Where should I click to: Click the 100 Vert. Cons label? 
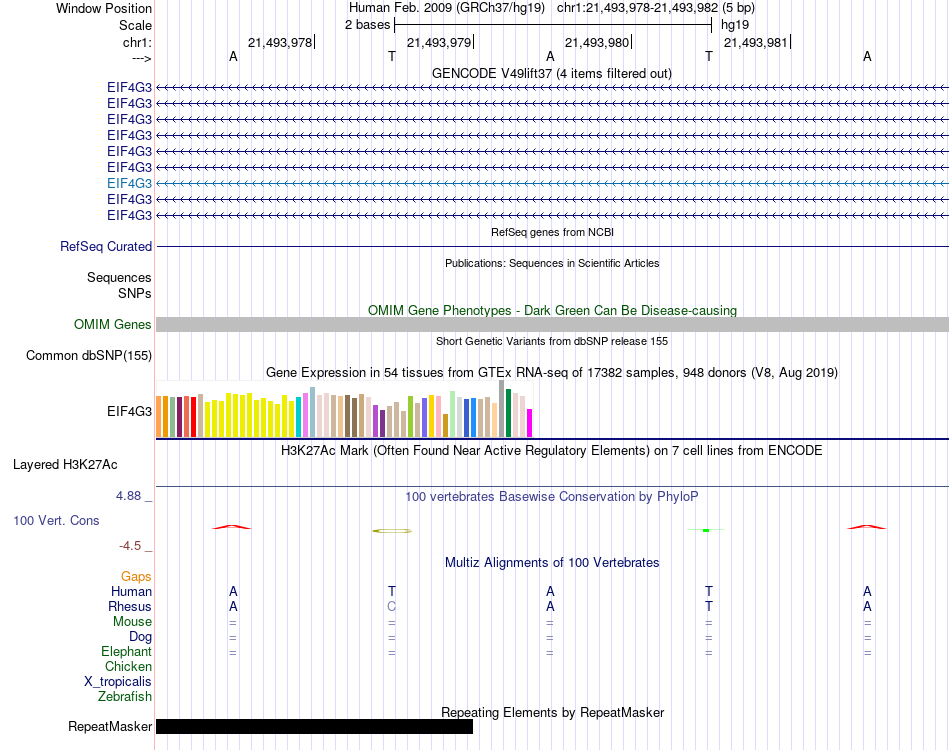(x=56, y=520)
